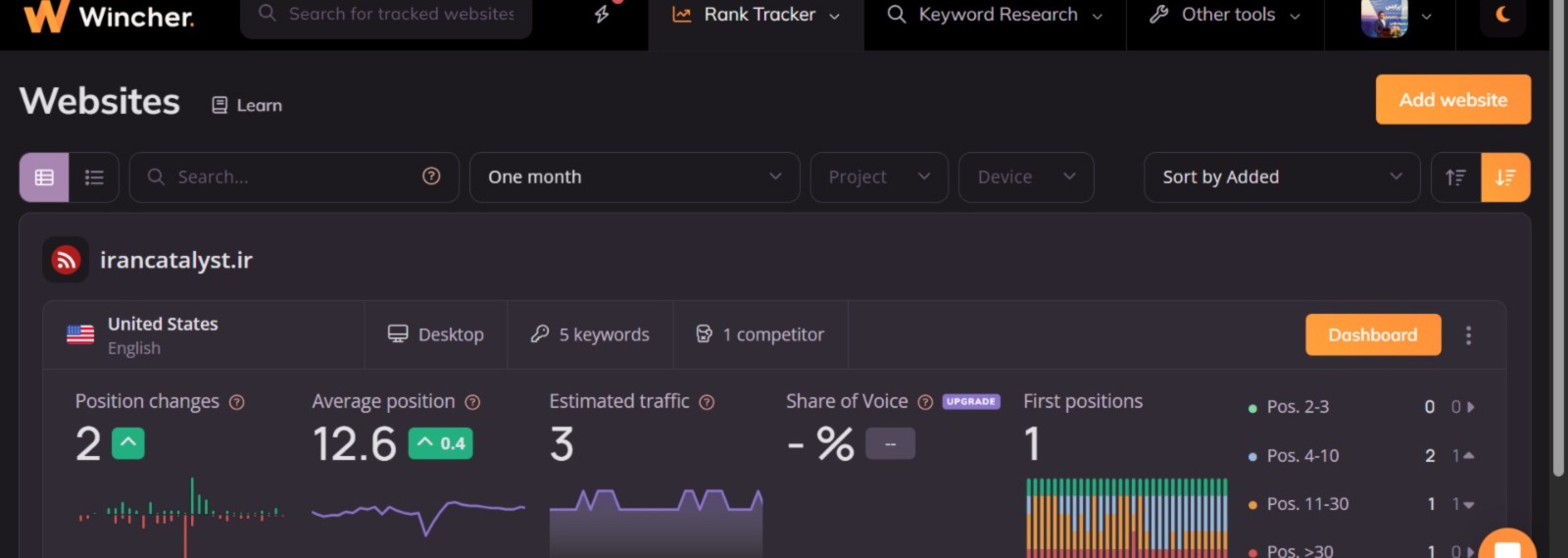
Task: Click Average position help icon
Action: pos(472,402)
